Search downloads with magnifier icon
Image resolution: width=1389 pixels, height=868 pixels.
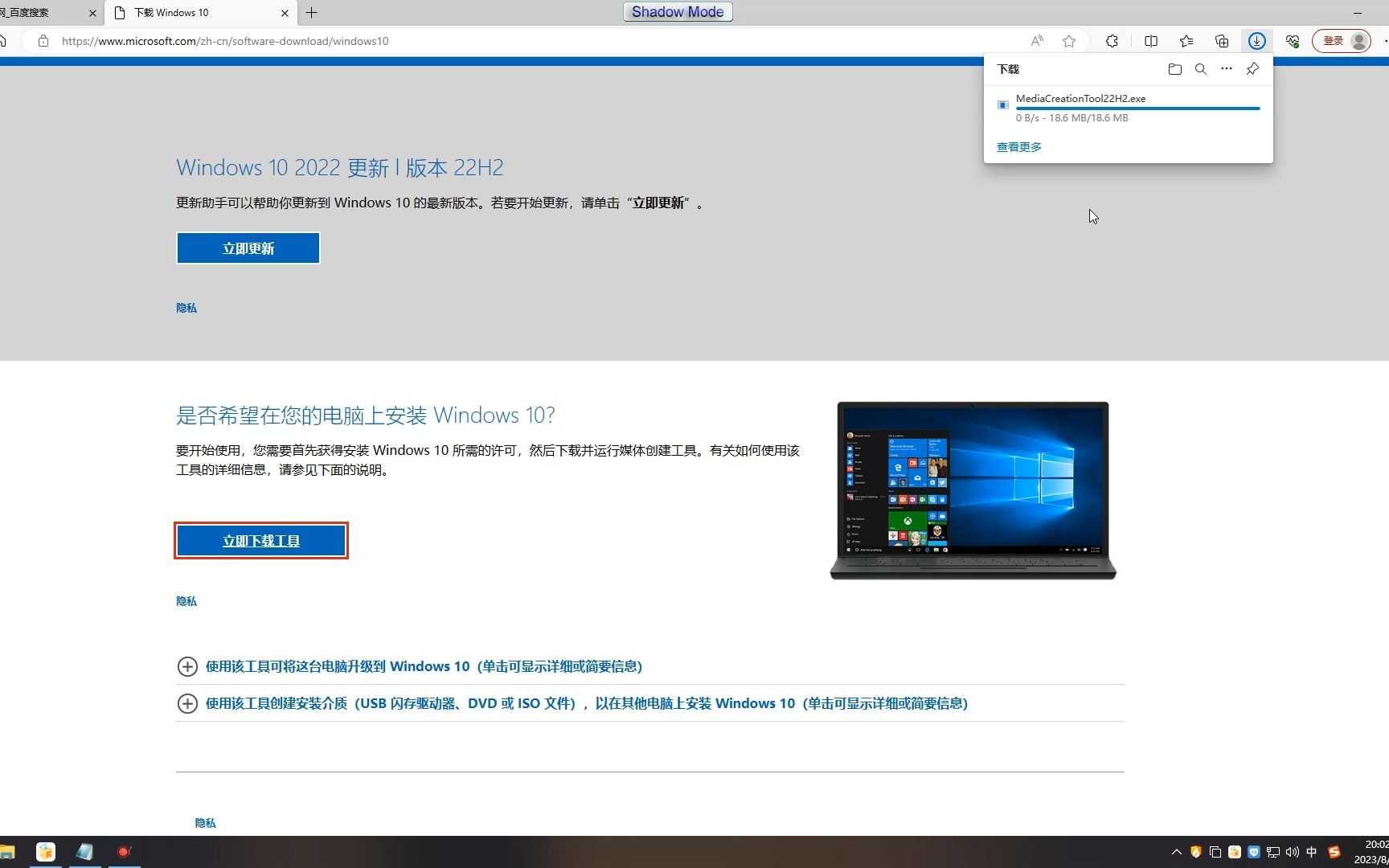pos(1201,69)
